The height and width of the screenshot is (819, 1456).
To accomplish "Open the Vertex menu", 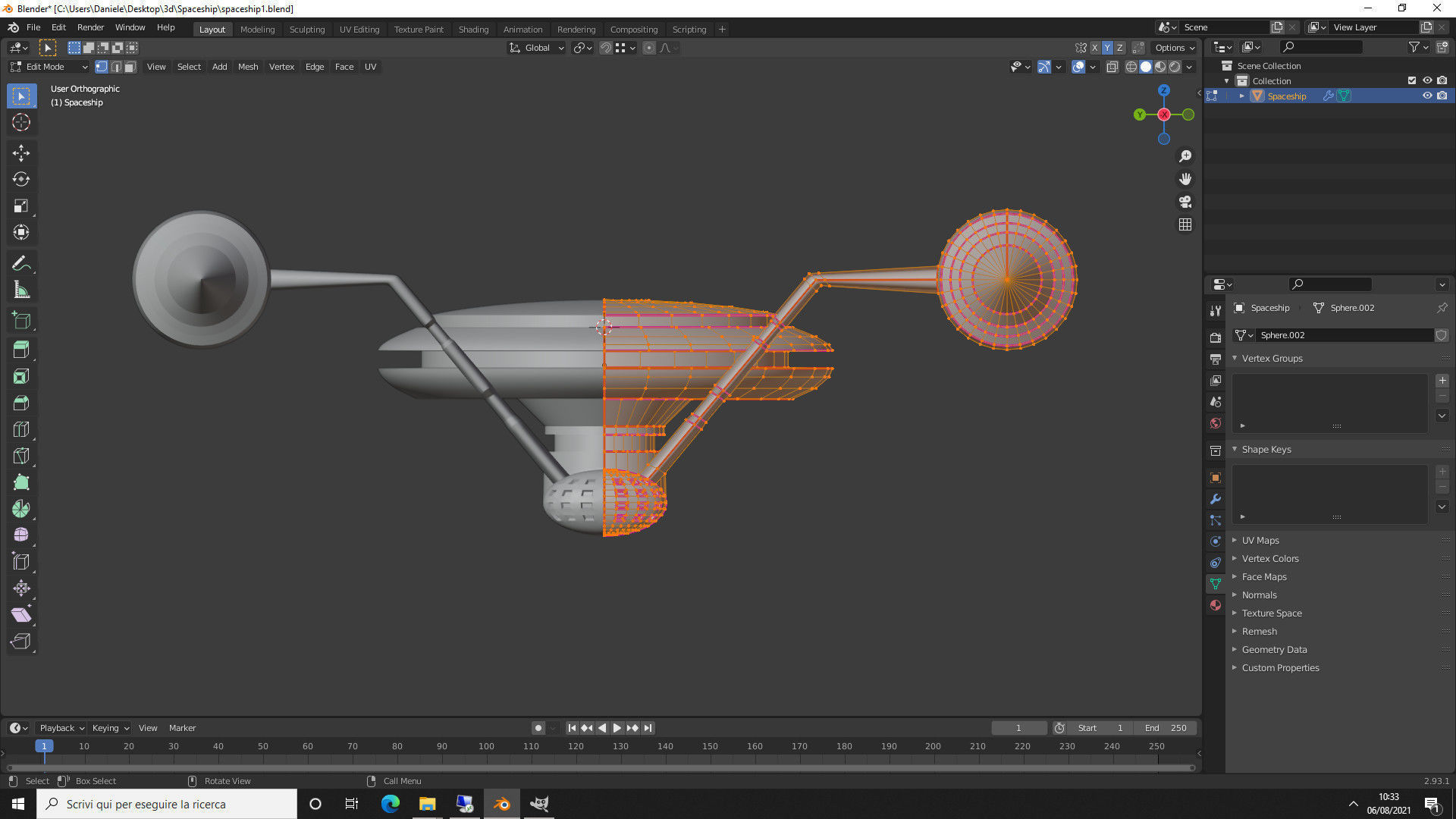I will pyautogui.click(x=281, y=67).
